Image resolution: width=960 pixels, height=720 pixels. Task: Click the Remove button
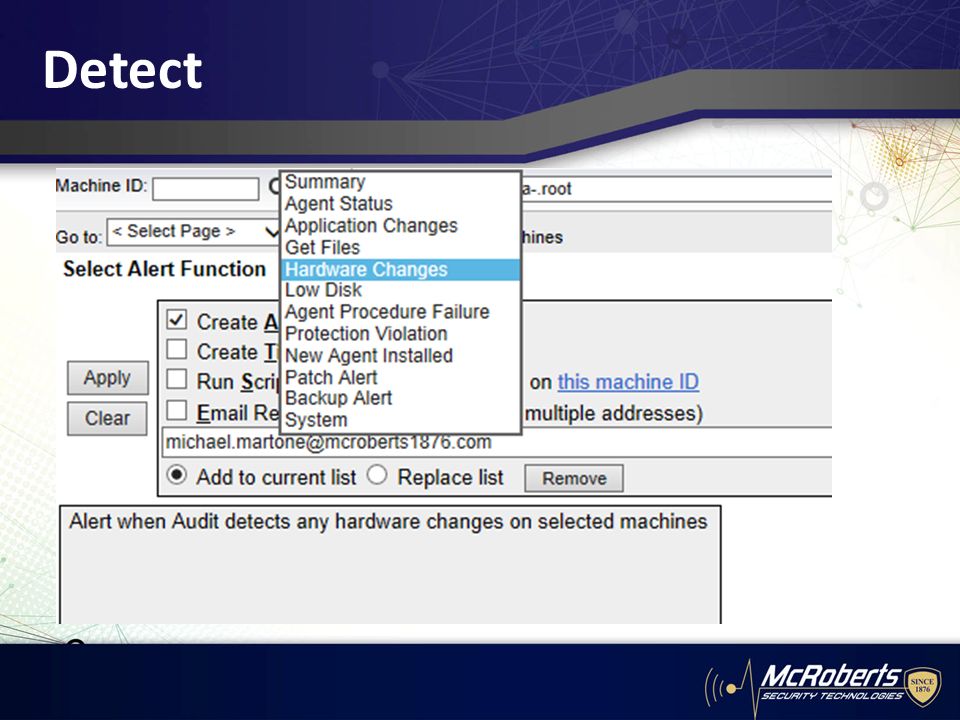point(574,478)
